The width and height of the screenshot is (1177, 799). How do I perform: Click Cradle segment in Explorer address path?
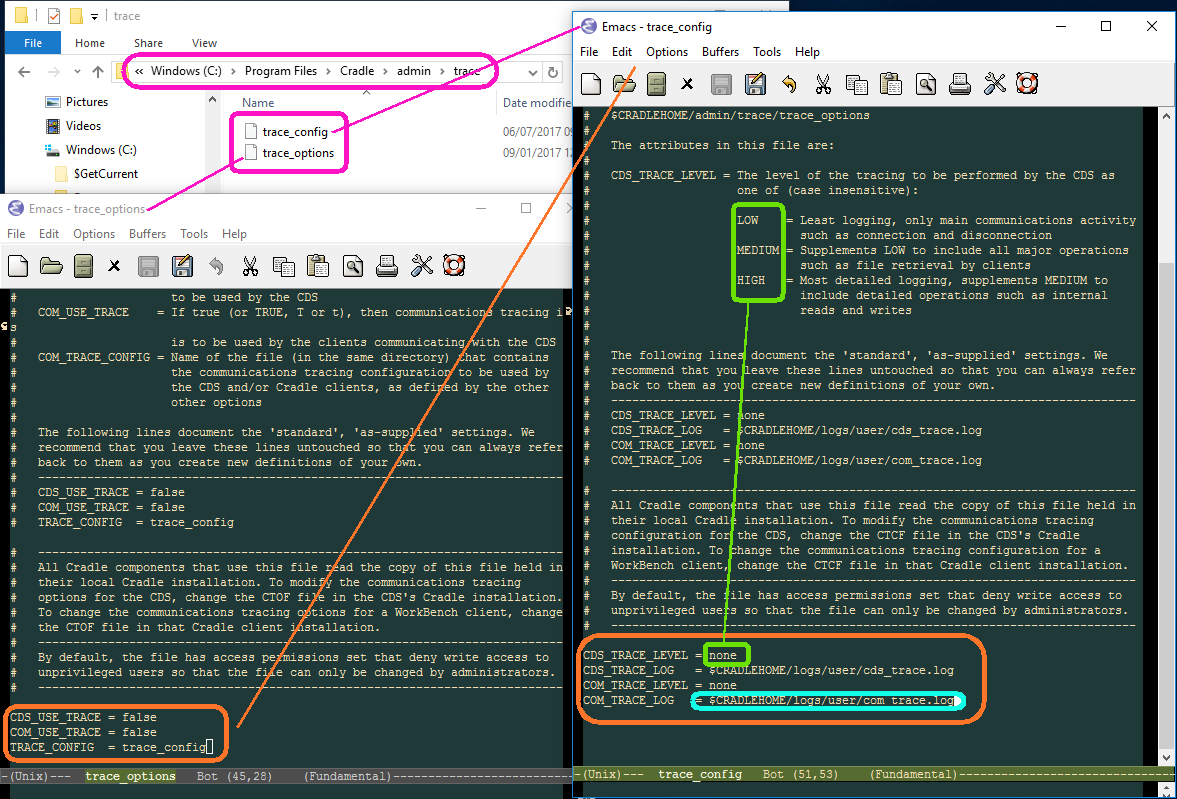(357, 71)
